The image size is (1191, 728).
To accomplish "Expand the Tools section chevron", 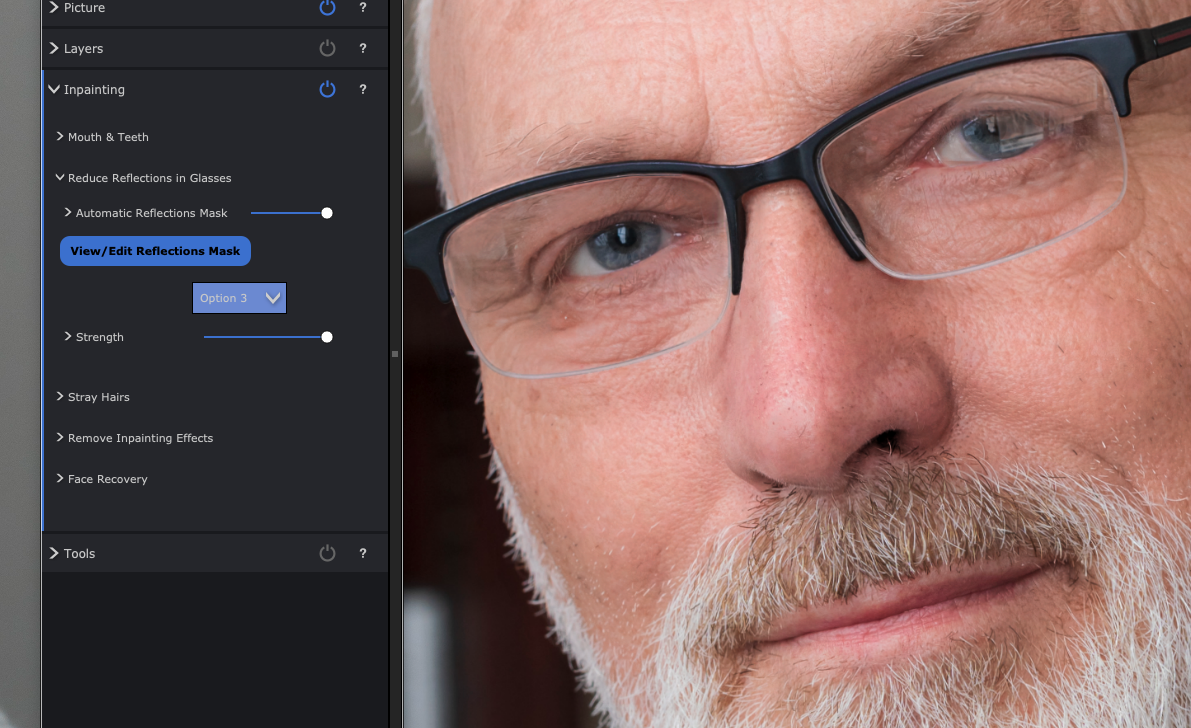I will pos(54,553).
